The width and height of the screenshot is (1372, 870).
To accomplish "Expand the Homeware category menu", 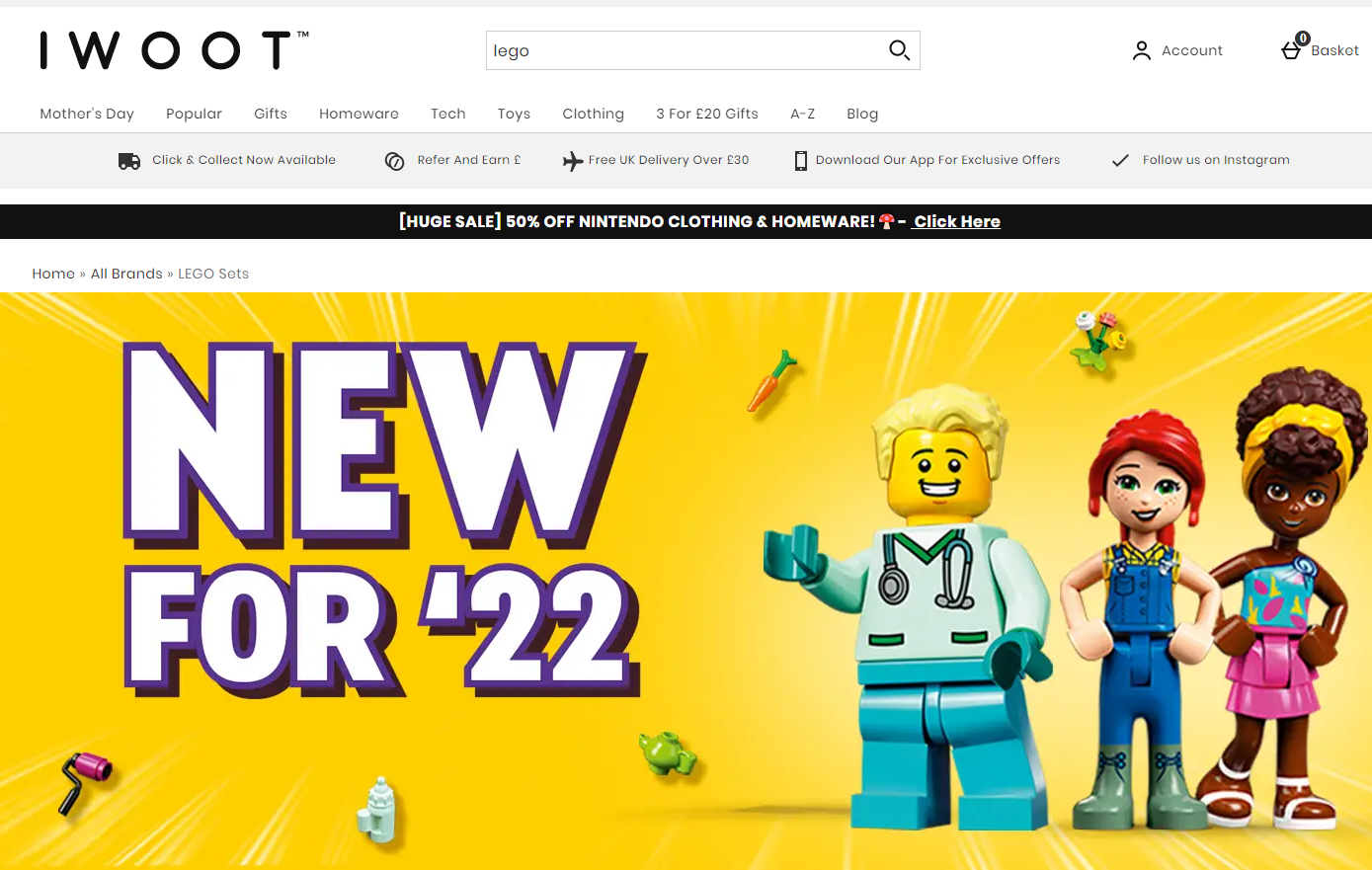I will 359,114.
